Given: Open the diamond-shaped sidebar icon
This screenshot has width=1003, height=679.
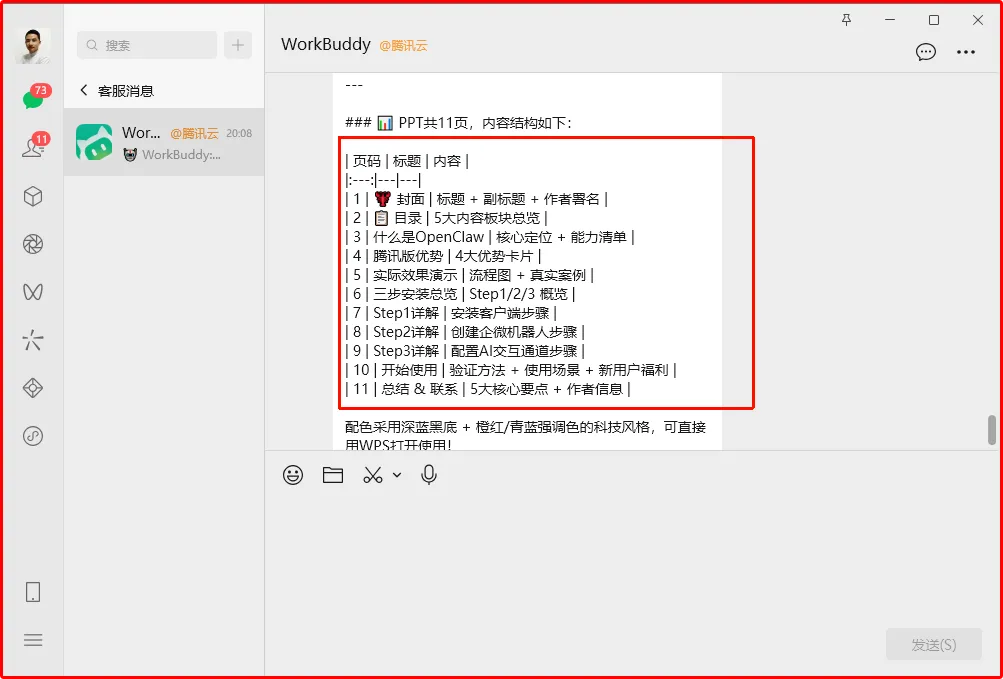Looking at the screenshot, I should (33, 388).
